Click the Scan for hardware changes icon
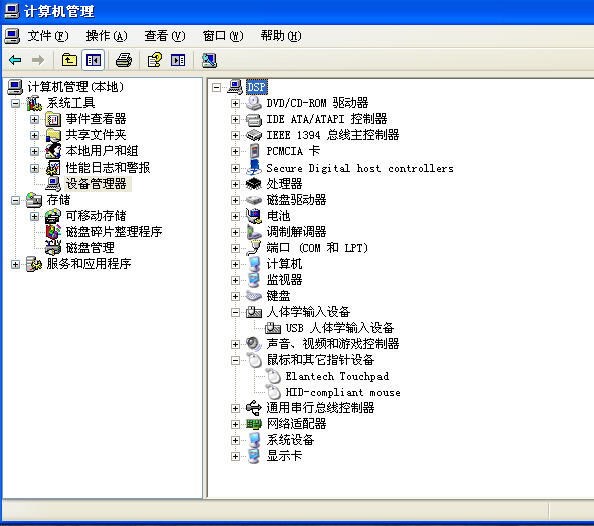594x526 pixels. (209, 60)
